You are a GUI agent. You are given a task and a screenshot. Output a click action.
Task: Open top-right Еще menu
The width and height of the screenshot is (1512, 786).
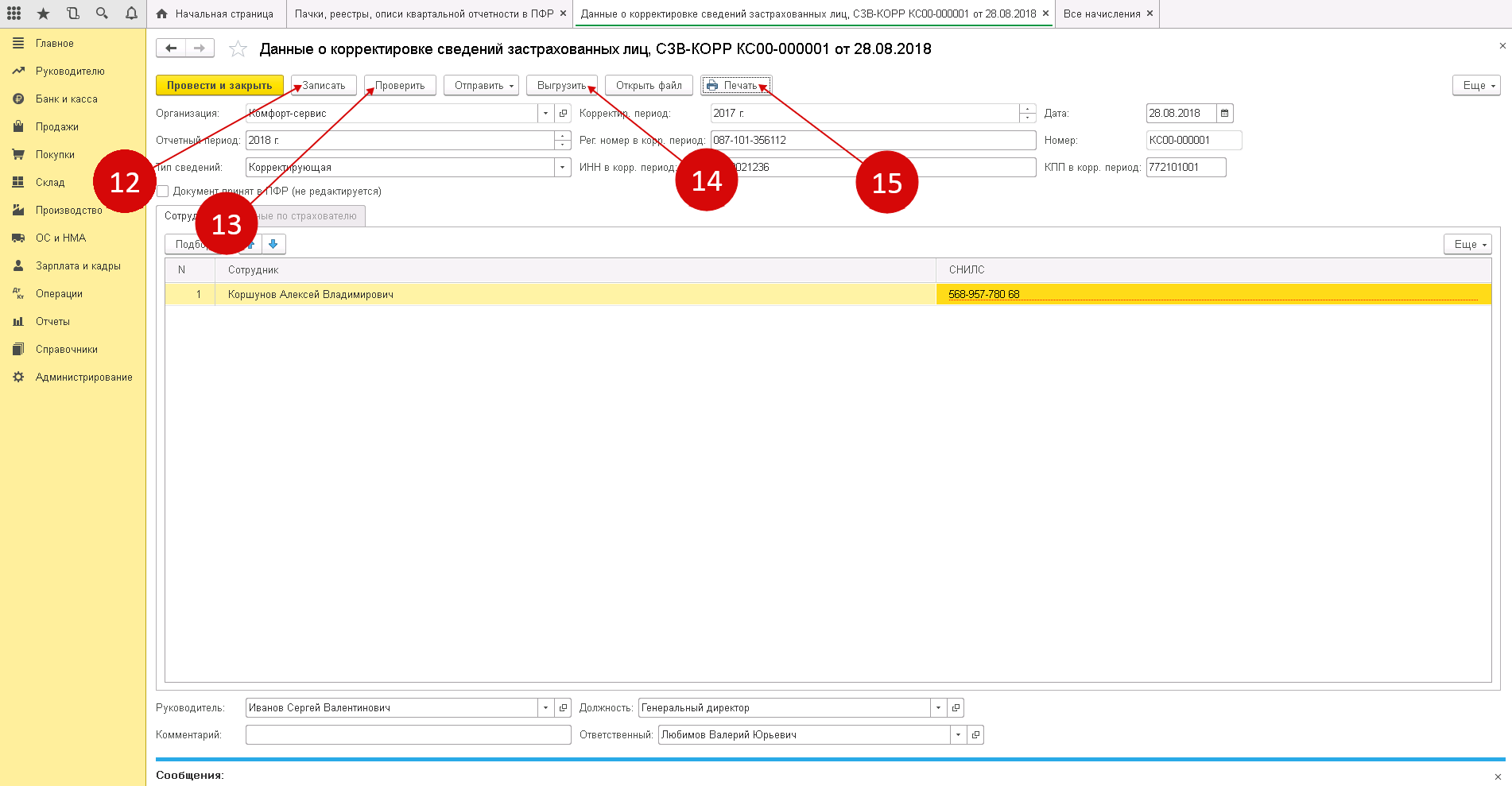point(1476,85)
